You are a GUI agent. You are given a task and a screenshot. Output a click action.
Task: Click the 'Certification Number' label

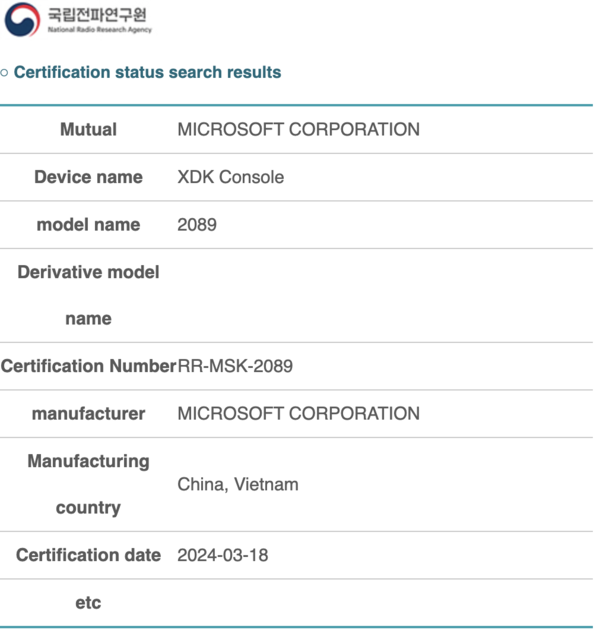(88, 366)
